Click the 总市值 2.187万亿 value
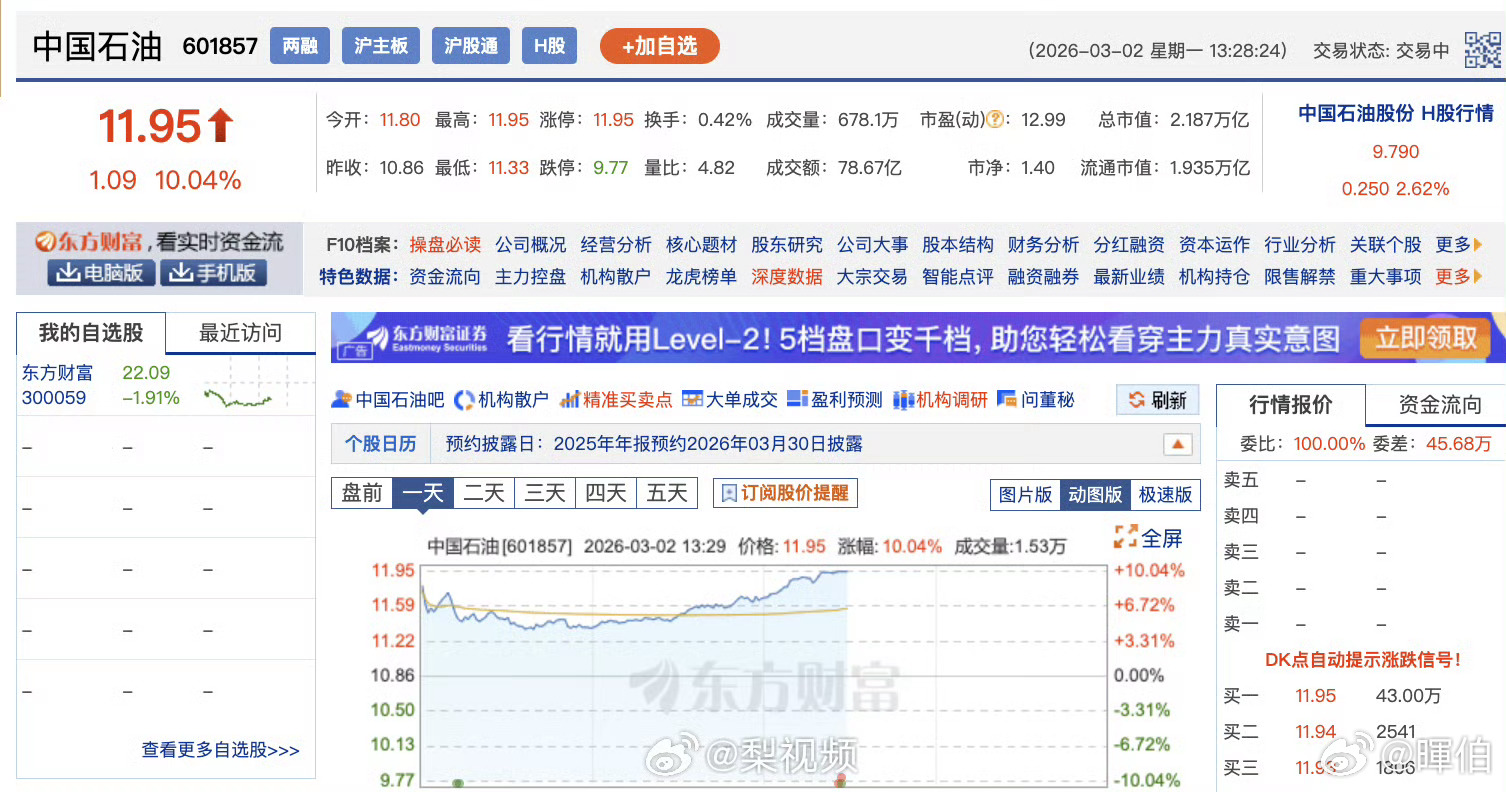This screenshot has width=1506, height=792. click(1210, 120)
